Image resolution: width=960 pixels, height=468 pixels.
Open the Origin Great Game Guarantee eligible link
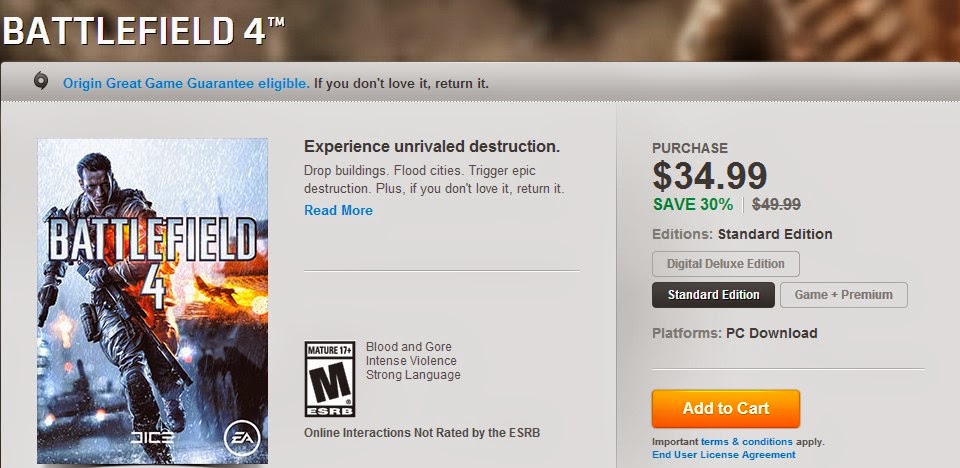click(185, 83)
